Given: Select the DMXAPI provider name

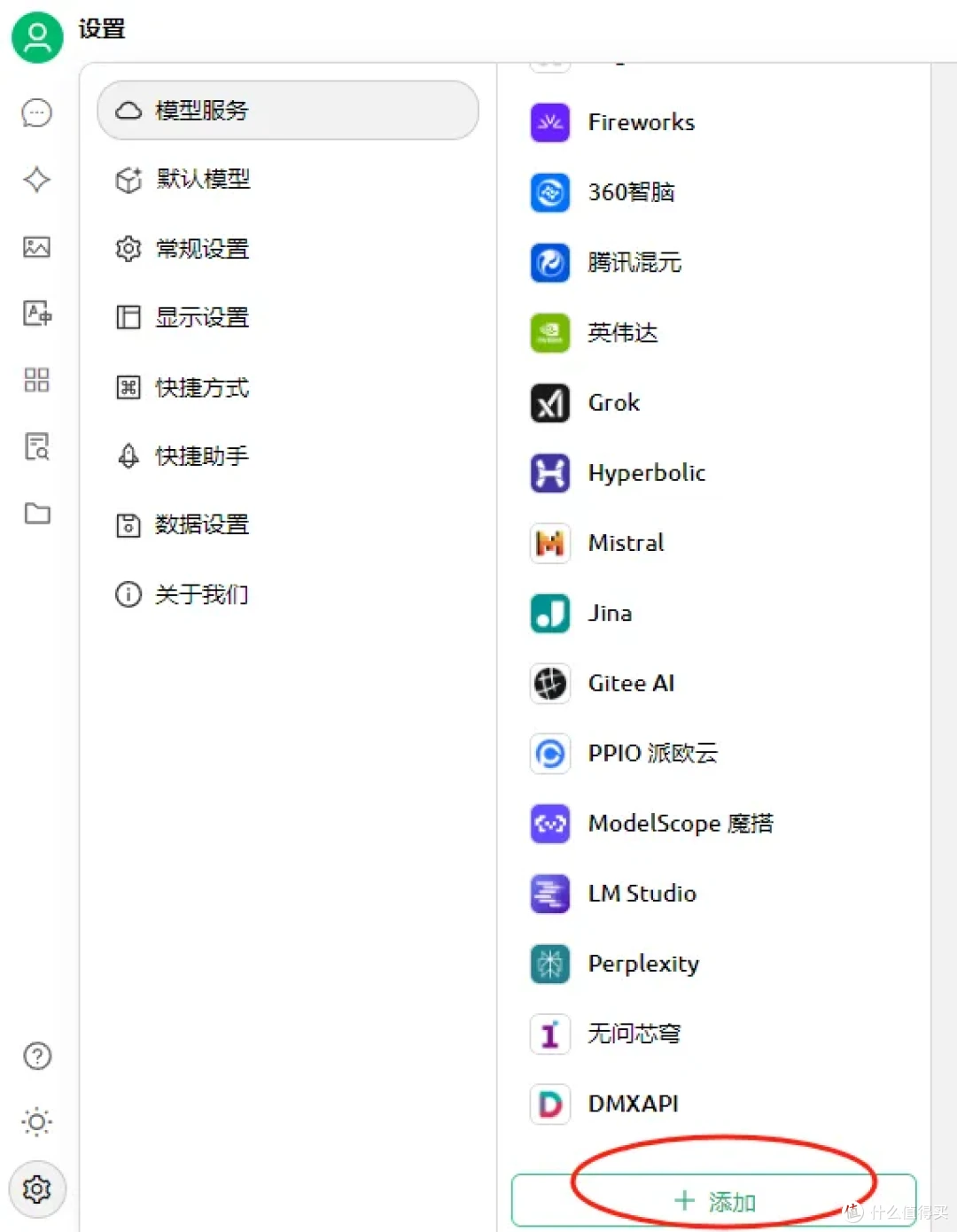Looking at the screenshot, I should (634, 1104).
